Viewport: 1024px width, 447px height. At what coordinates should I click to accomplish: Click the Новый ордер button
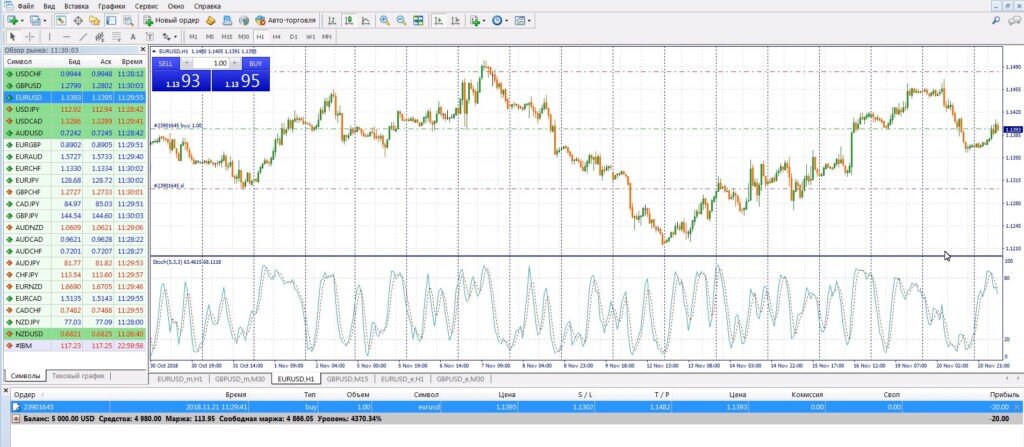[x=176, y=20]
